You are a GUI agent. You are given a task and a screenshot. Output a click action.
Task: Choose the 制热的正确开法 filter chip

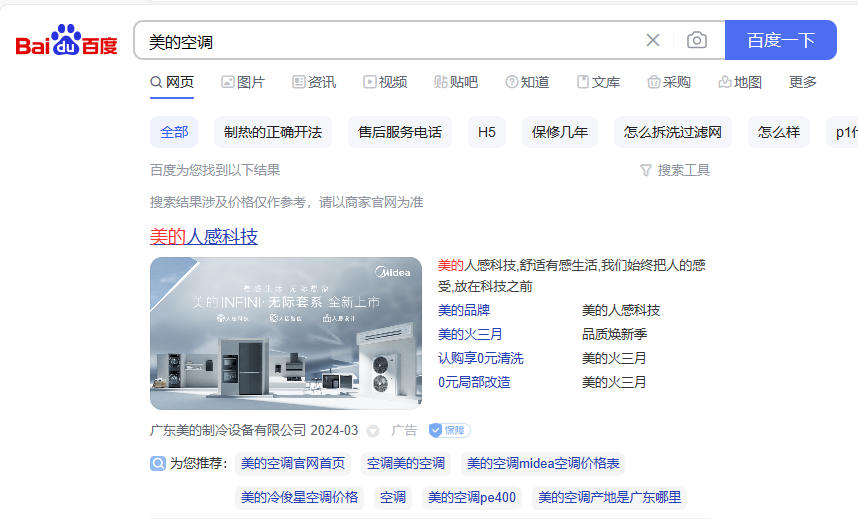pyautogui.click(x=273, y=132)
